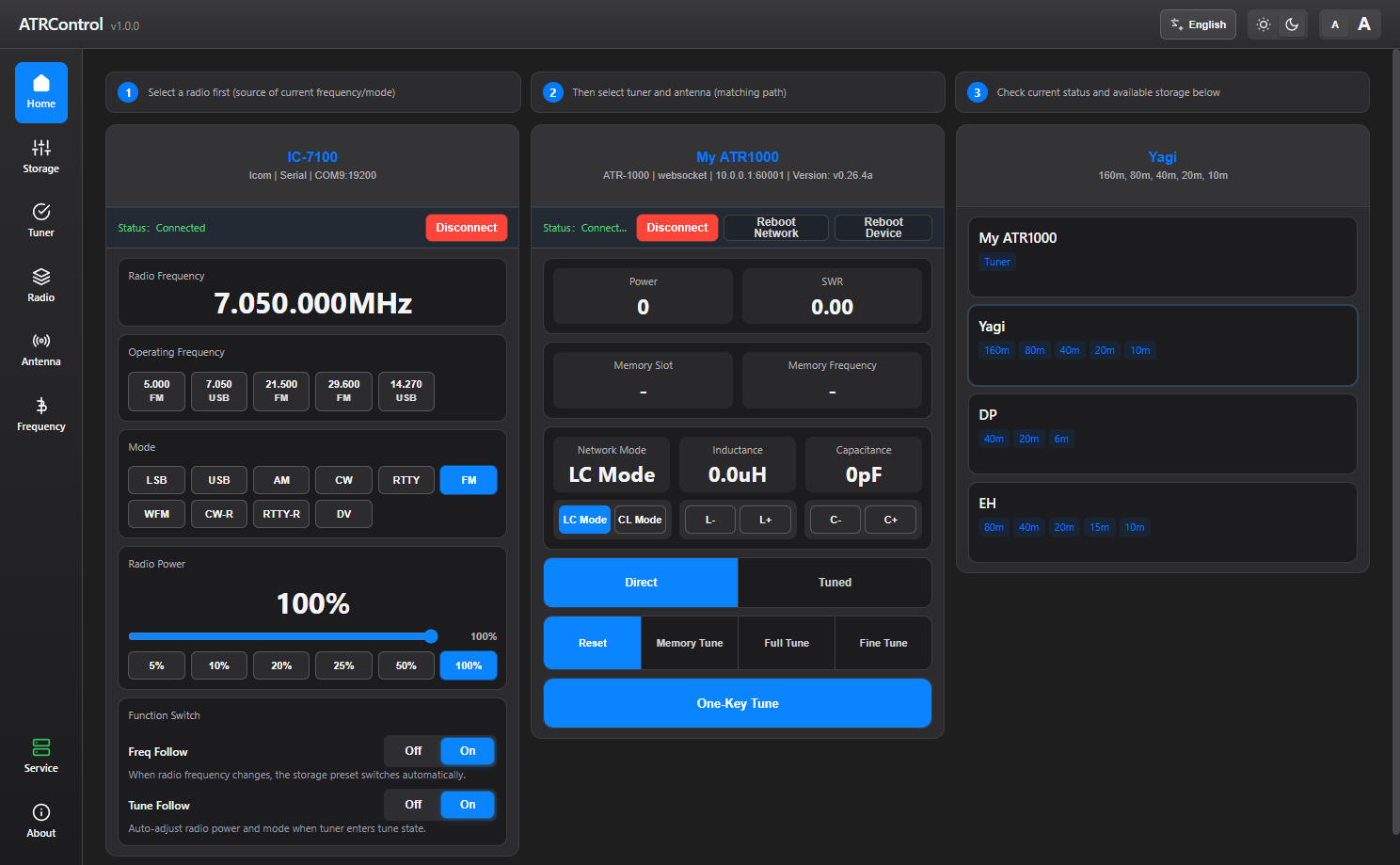The height and width of the screenshot is (865, 1400).
Task: Decrease inductance with L- button
Action: 710,520
